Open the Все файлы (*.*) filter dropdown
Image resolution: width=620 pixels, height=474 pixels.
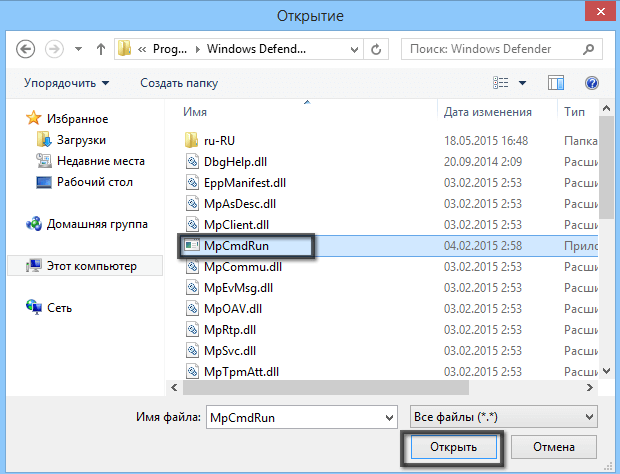coord(504,417)
